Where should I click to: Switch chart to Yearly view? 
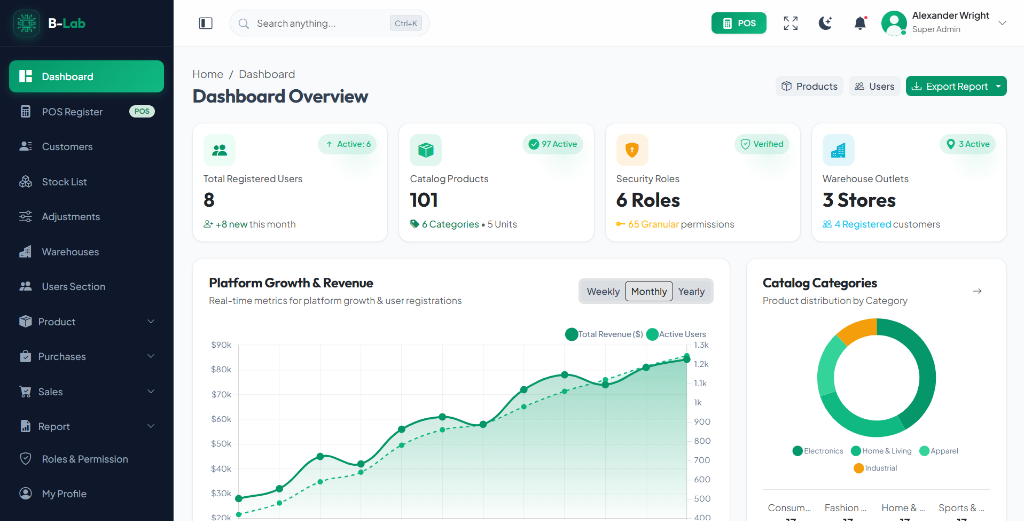[x=691, y=292]
